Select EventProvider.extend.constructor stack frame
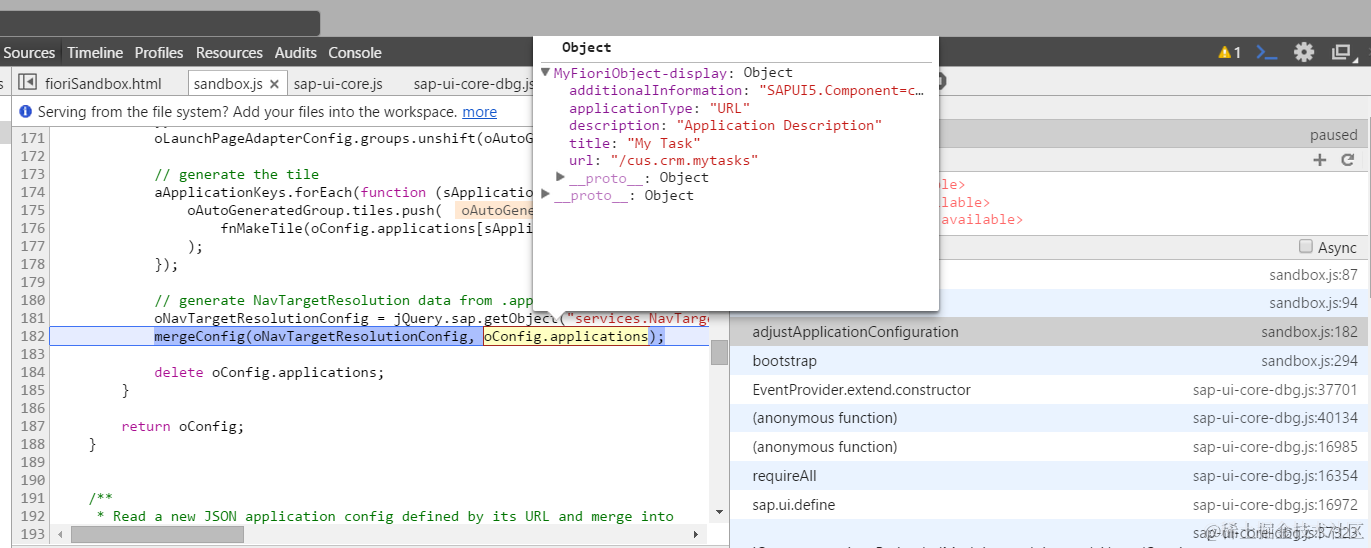The image size is (1371, 548). tap(1049, 390)
